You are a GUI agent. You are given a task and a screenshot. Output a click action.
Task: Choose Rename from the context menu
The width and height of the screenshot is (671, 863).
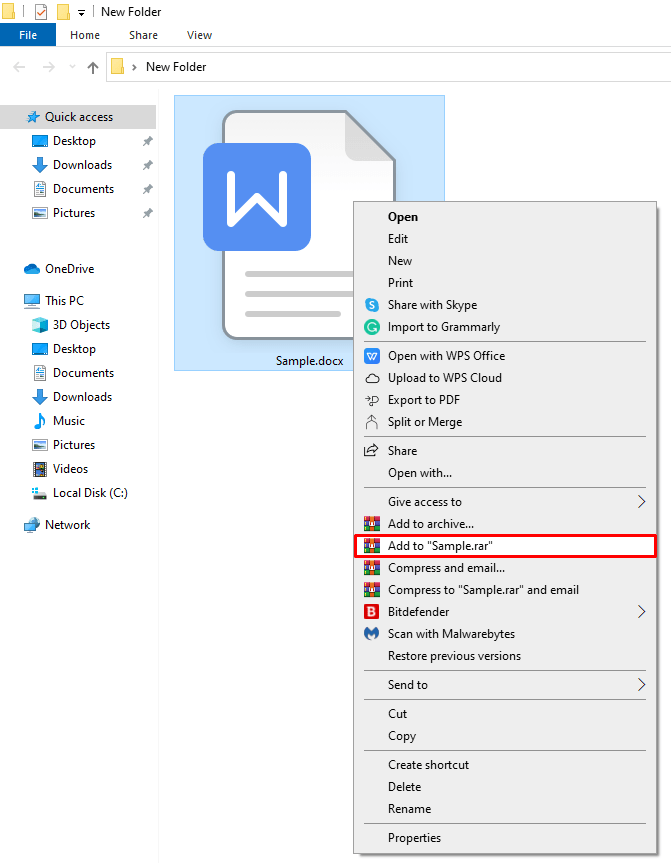pos(505,809)
